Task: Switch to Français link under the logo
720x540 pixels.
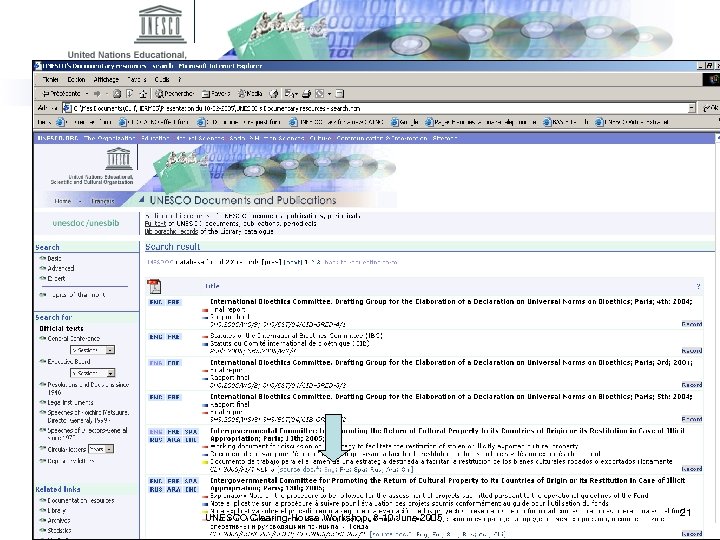Action: point(102,201)
